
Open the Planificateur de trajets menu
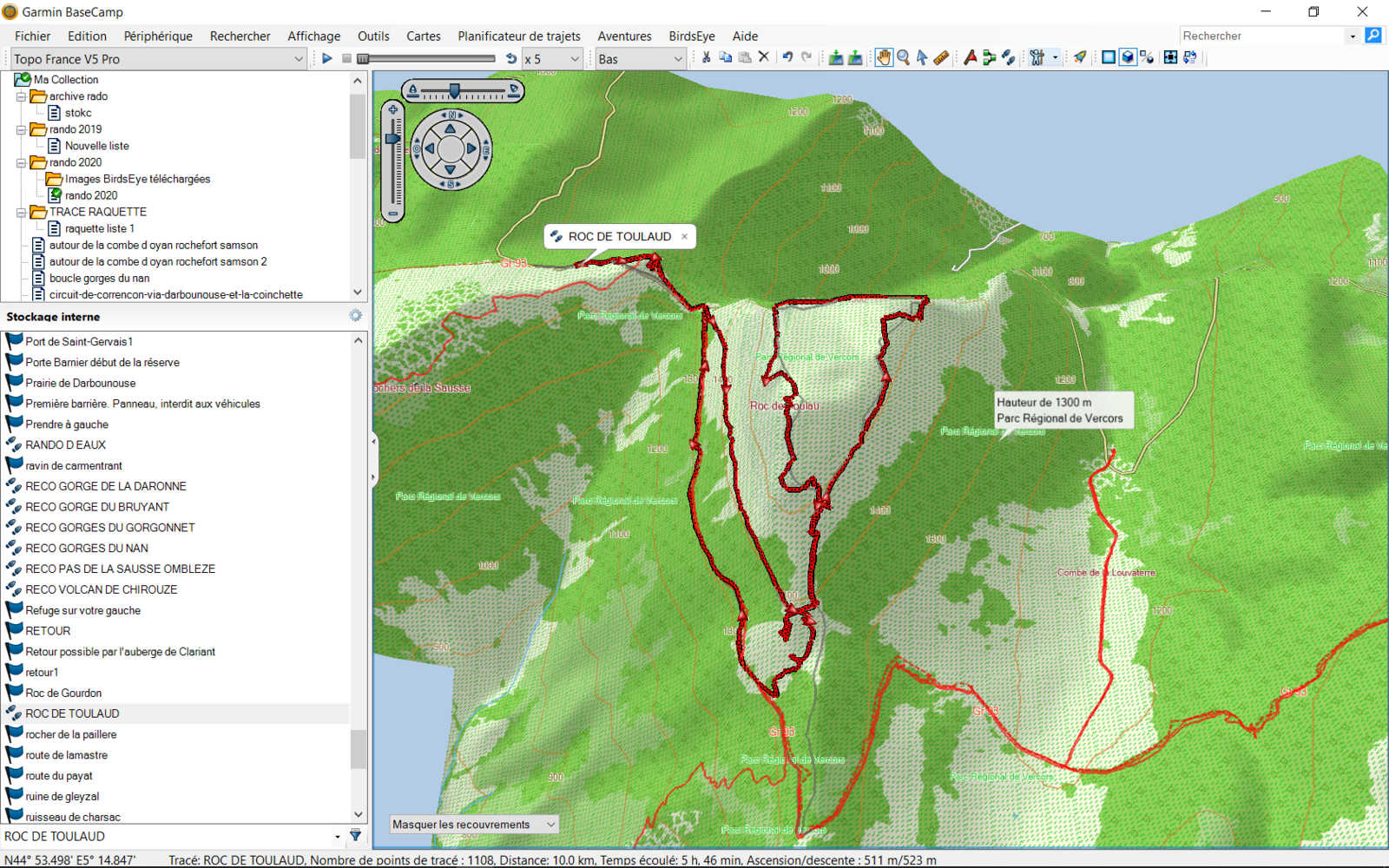click(x=519, y=36)
